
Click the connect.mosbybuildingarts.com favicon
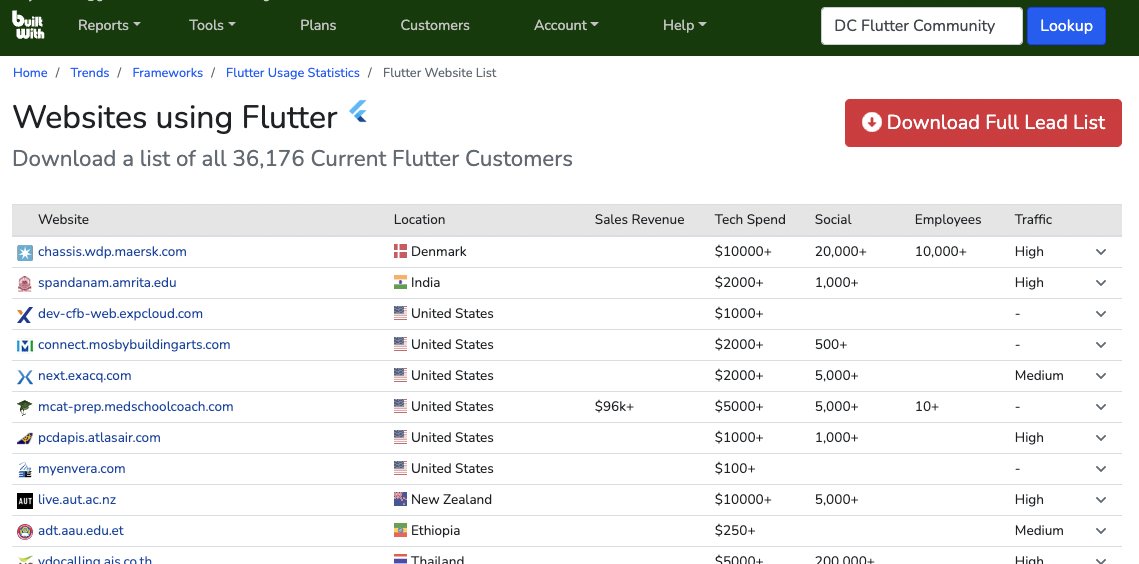coord(25,345)
